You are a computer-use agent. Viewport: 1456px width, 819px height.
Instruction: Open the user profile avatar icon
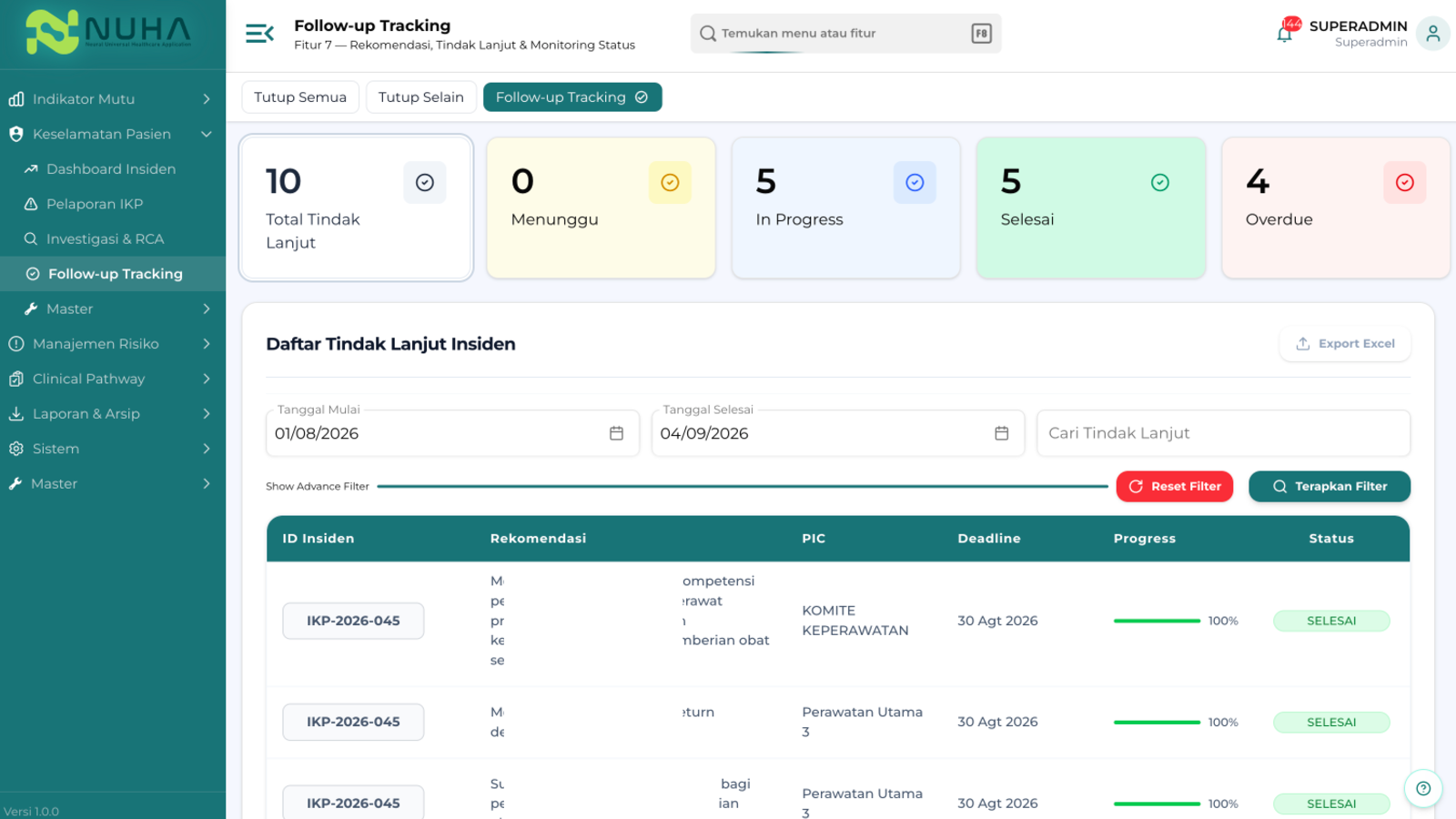(x=1432, y=34)
